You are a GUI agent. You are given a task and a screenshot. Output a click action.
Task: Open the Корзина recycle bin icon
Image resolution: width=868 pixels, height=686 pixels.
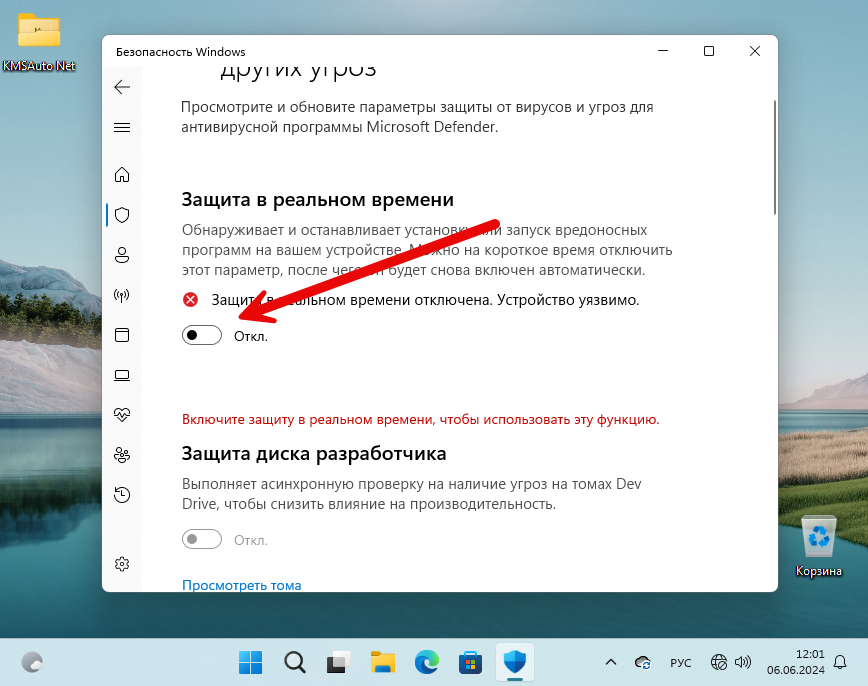819,546
